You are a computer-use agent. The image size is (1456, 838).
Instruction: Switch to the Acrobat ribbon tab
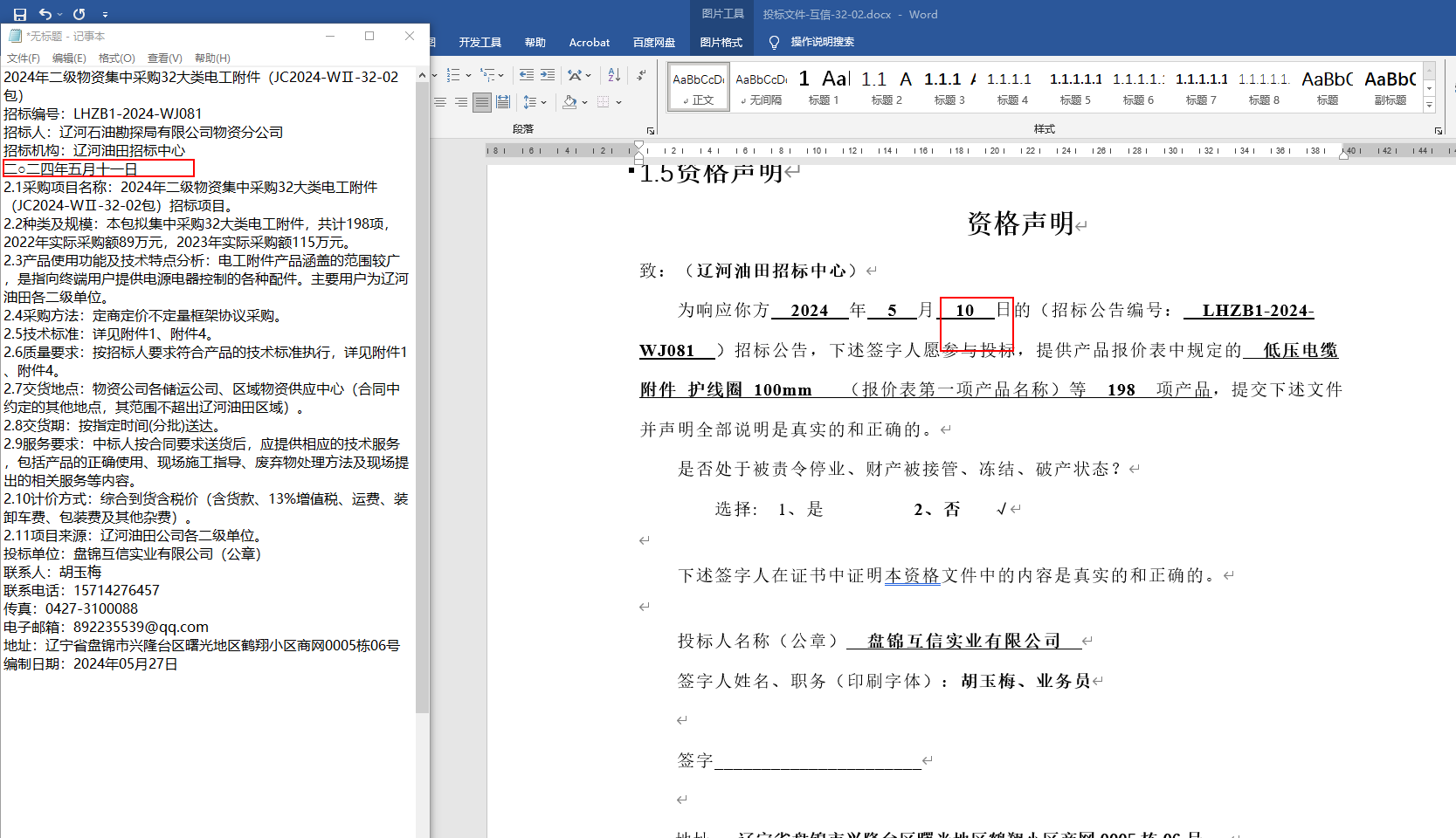(590, 42)
